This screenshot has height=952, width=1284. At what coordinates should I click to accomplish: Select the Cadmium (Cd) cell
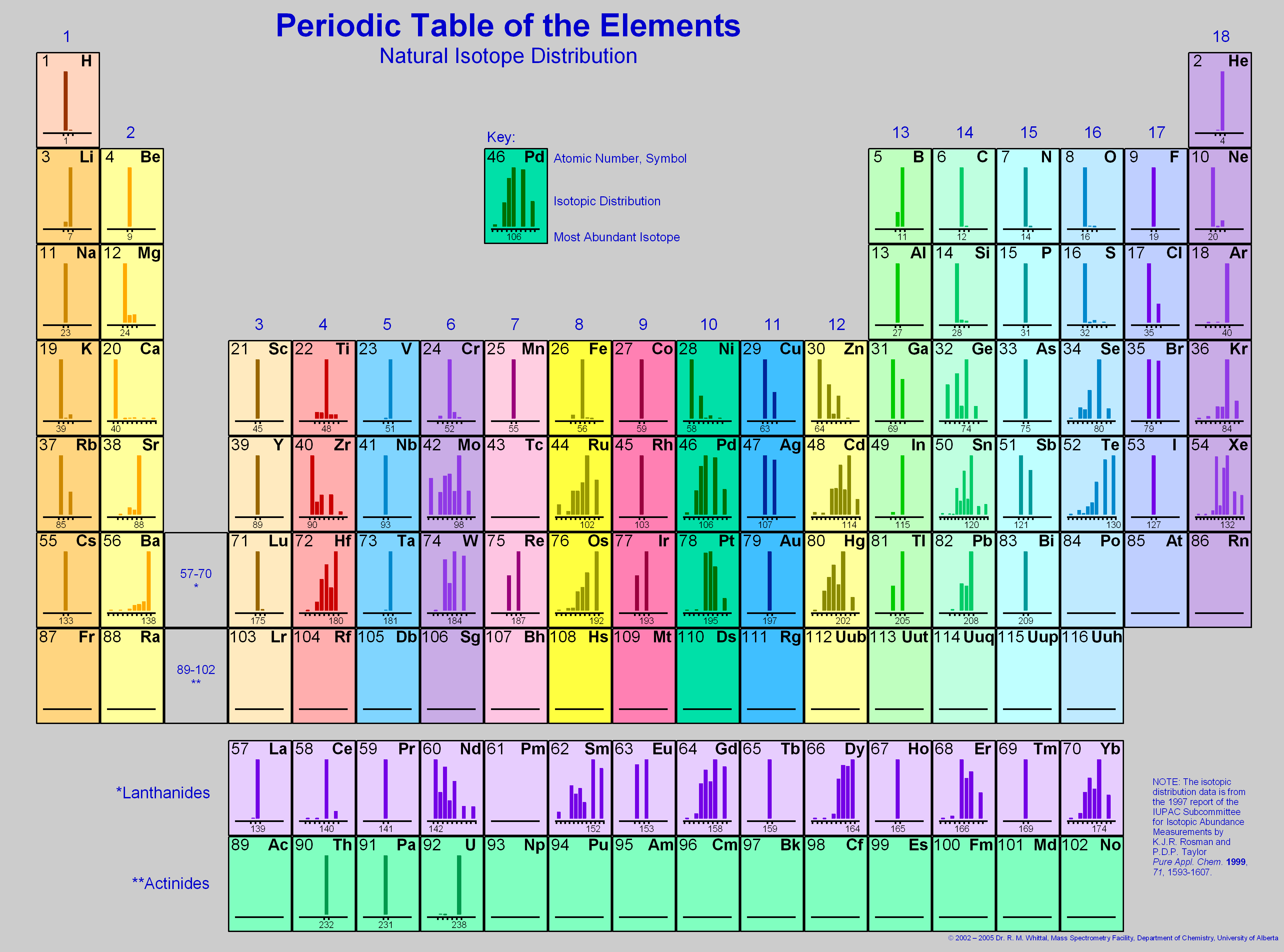[836, 483]
